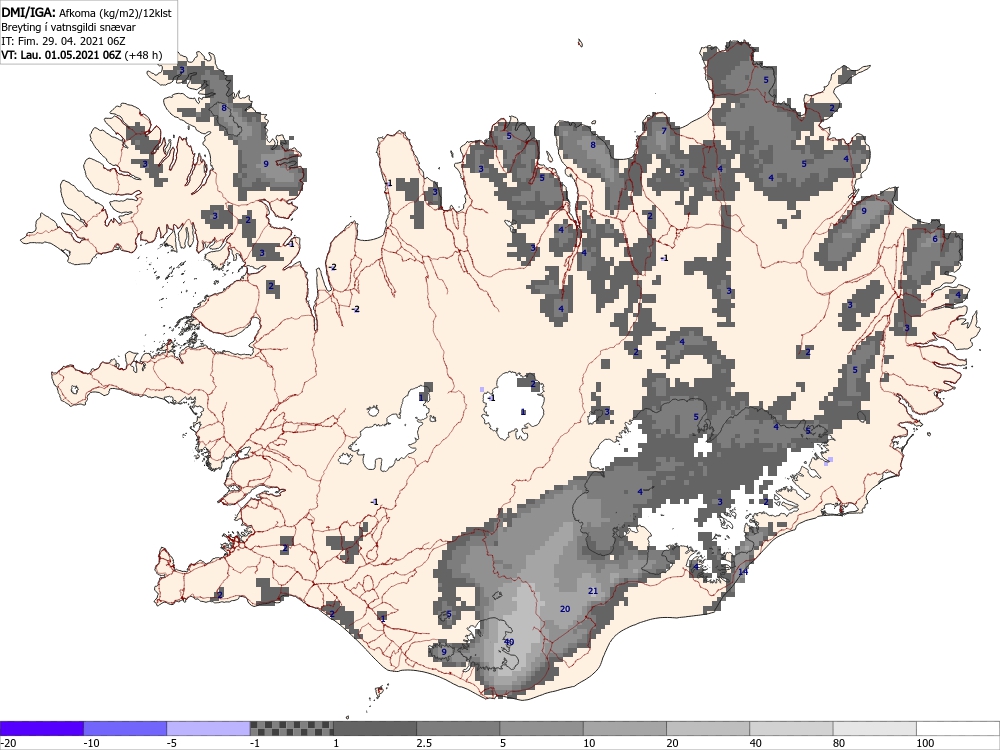Select the map value 40 on the southern glacier
The height and width of the screenshot is (750, 1000).
tap(509, 642)
